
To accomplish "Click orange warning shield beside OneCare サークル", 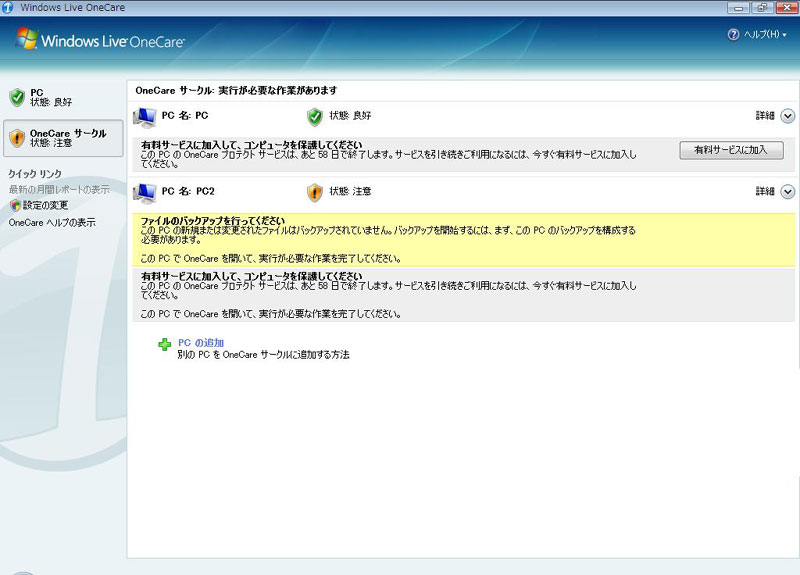I will tap(17, 138).
